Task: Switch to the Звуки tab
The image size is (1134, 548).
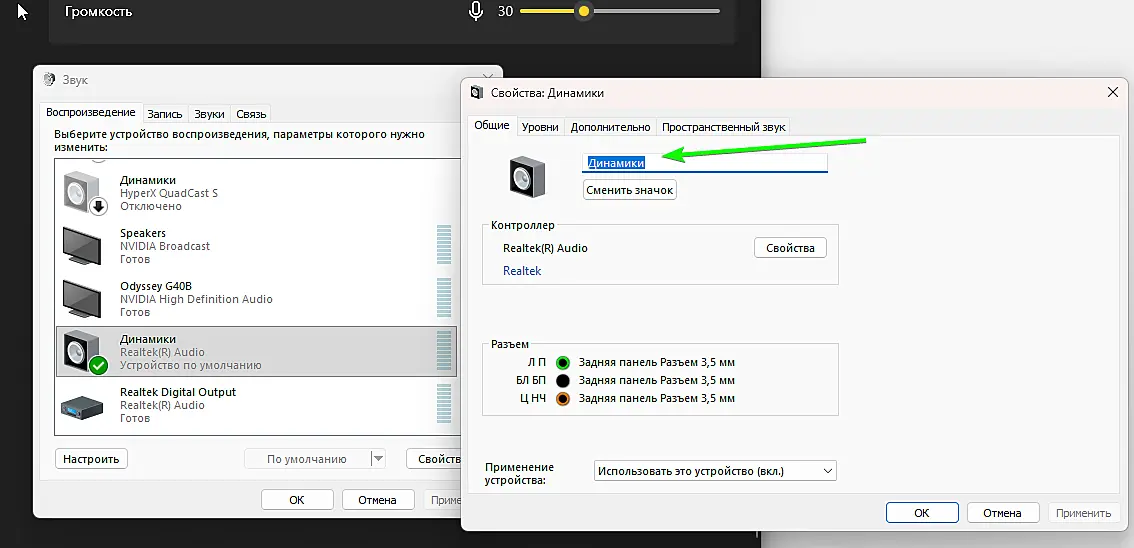Action: [x=210, y=114]
